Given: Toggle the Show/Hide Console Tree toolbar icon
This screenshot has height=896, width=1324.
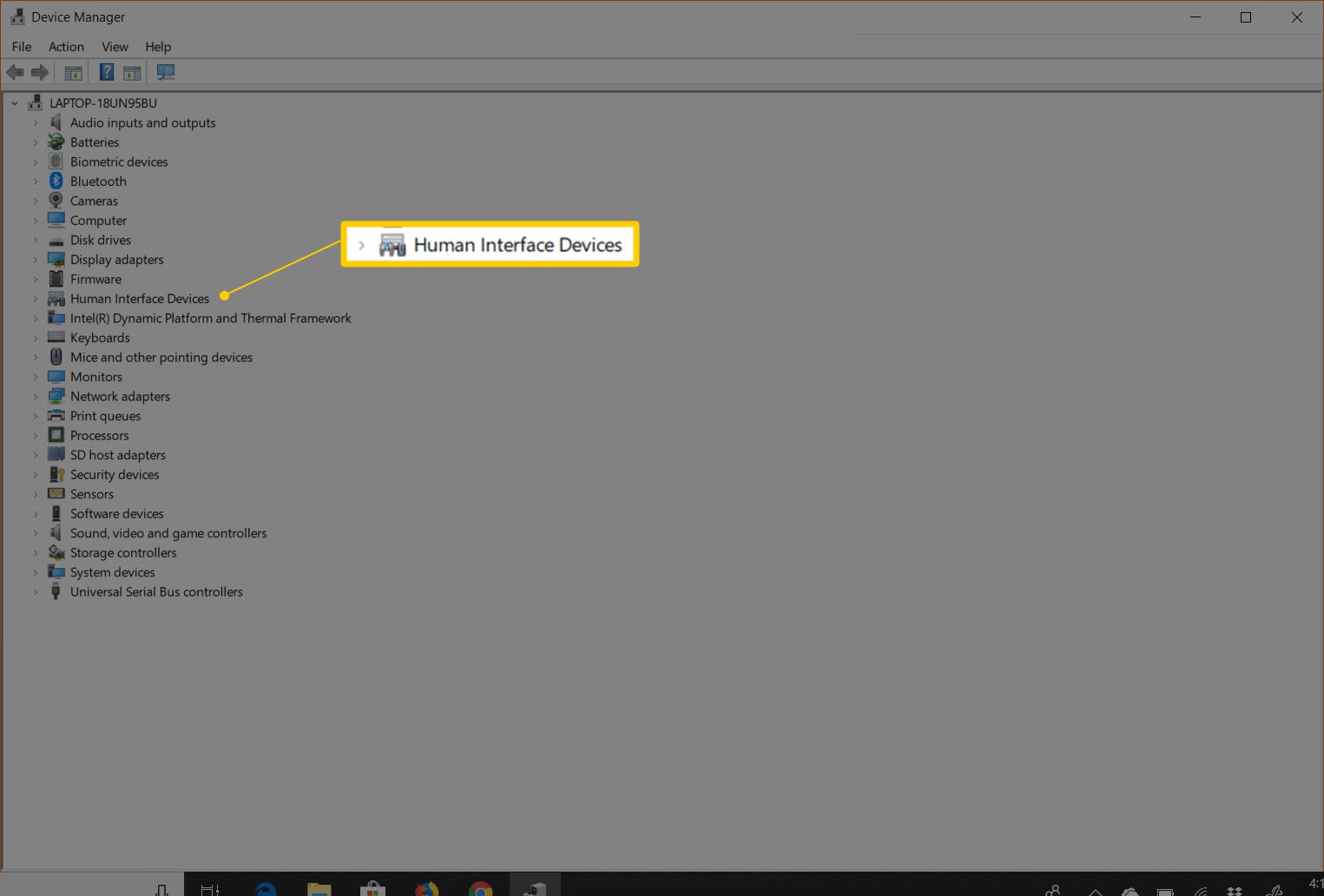Looking at the screenshot, I should (74, 72).
